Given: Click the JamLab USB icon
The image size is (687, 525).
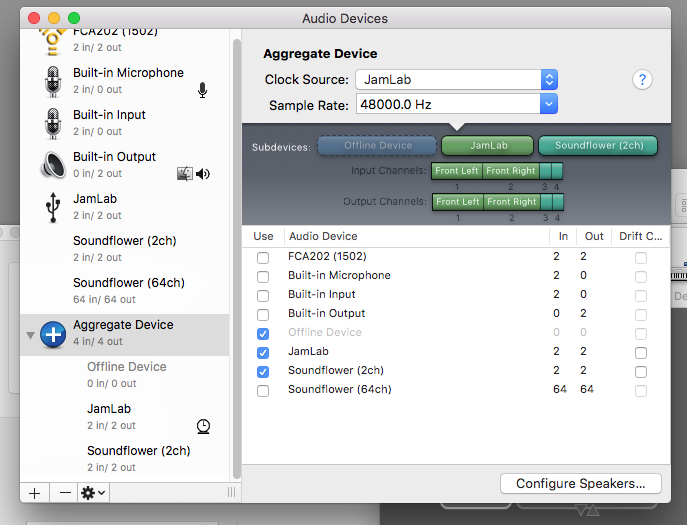Looking at the screenshot, I should click(x=53, y=207).
